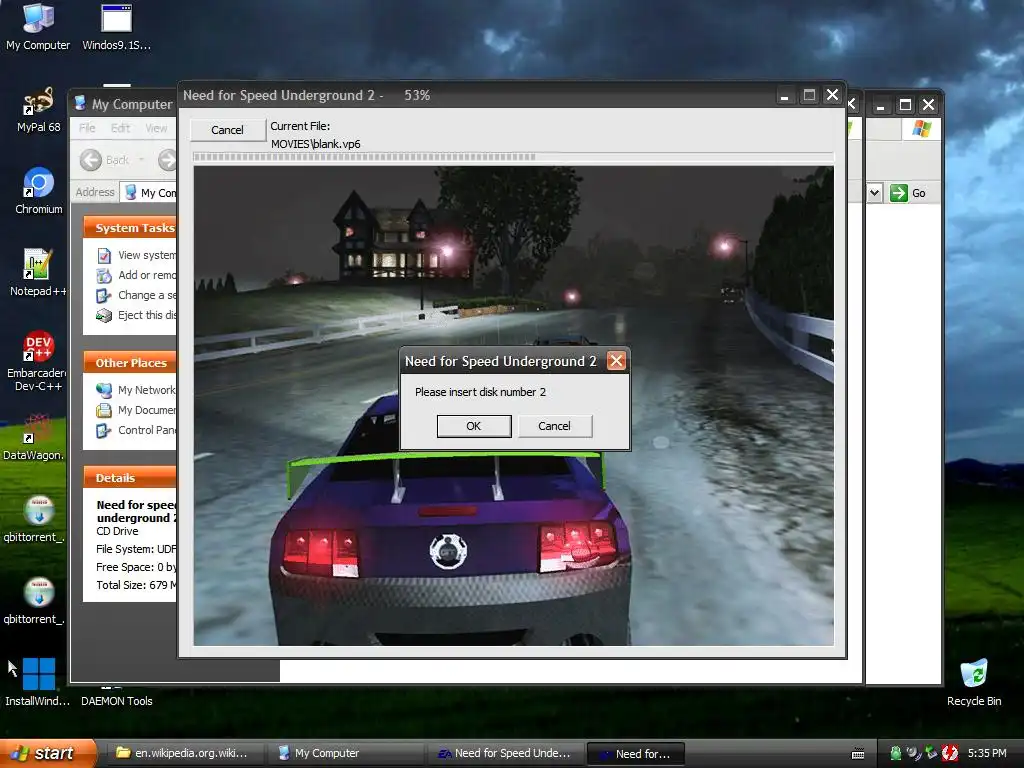Launch the Chromium desktop icon
Viewport: 1024px width, 768px height.
pos(39,191)
